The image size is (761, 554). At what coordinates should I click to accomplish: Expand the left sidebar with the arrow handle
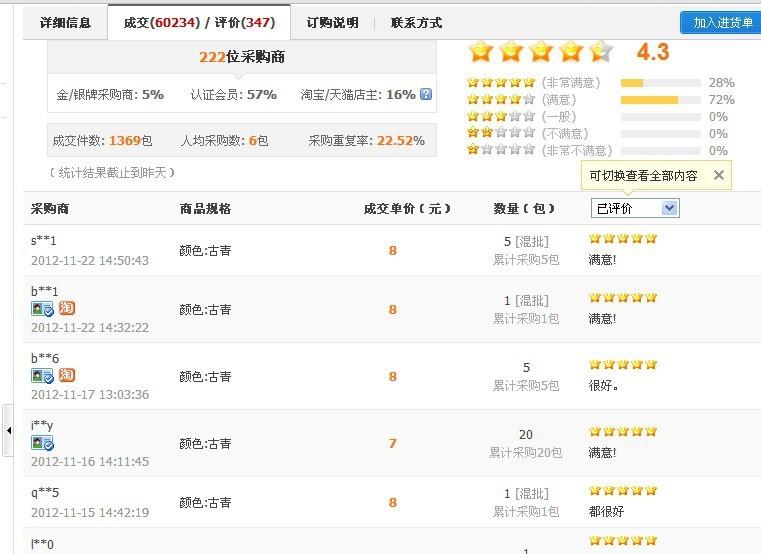[8, 429]
